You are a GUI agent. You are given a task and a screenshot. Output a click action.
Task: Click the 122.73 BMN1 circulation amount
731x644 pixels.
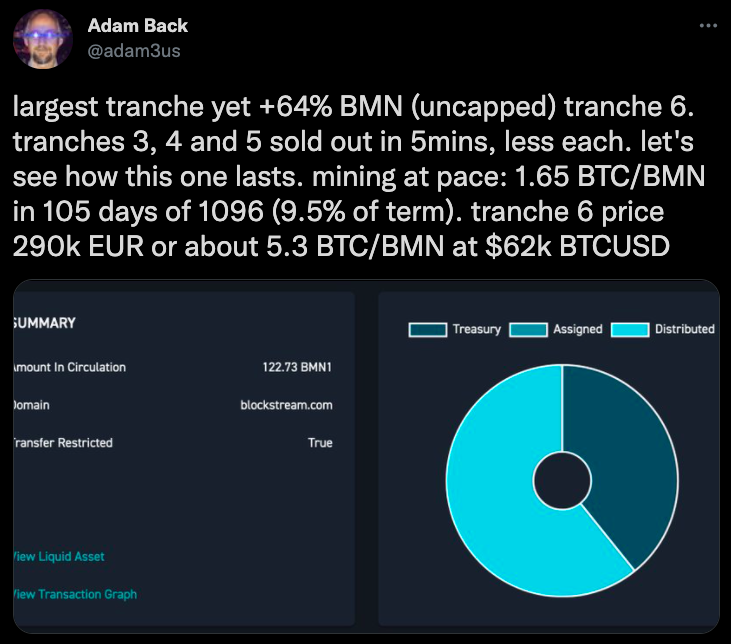coord(297,367)
